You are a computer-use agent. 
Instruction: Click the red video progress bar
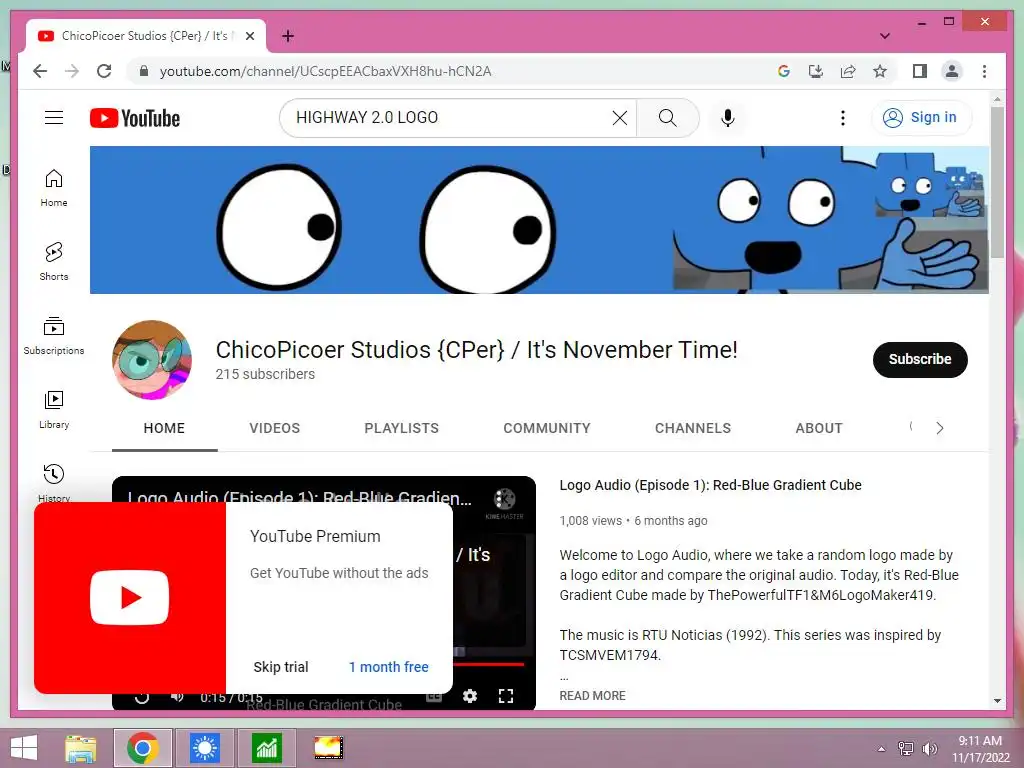click(488, 664)
